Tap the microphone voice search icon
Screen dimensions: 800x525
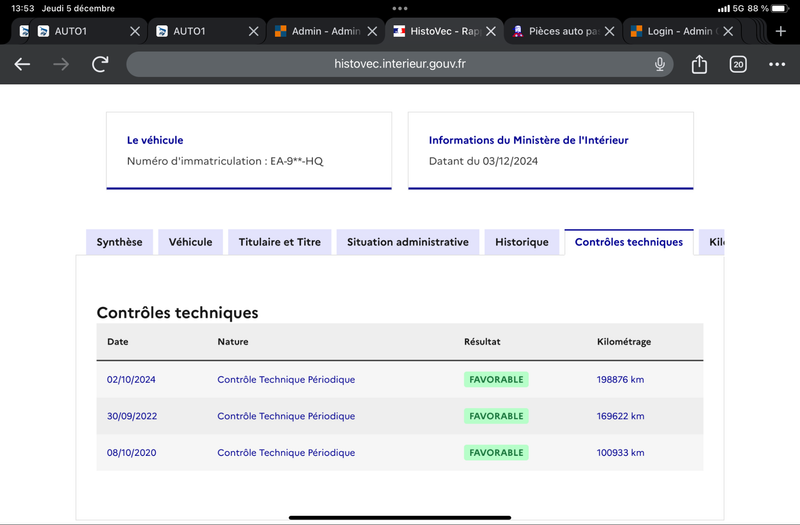[x=660, y=64]
